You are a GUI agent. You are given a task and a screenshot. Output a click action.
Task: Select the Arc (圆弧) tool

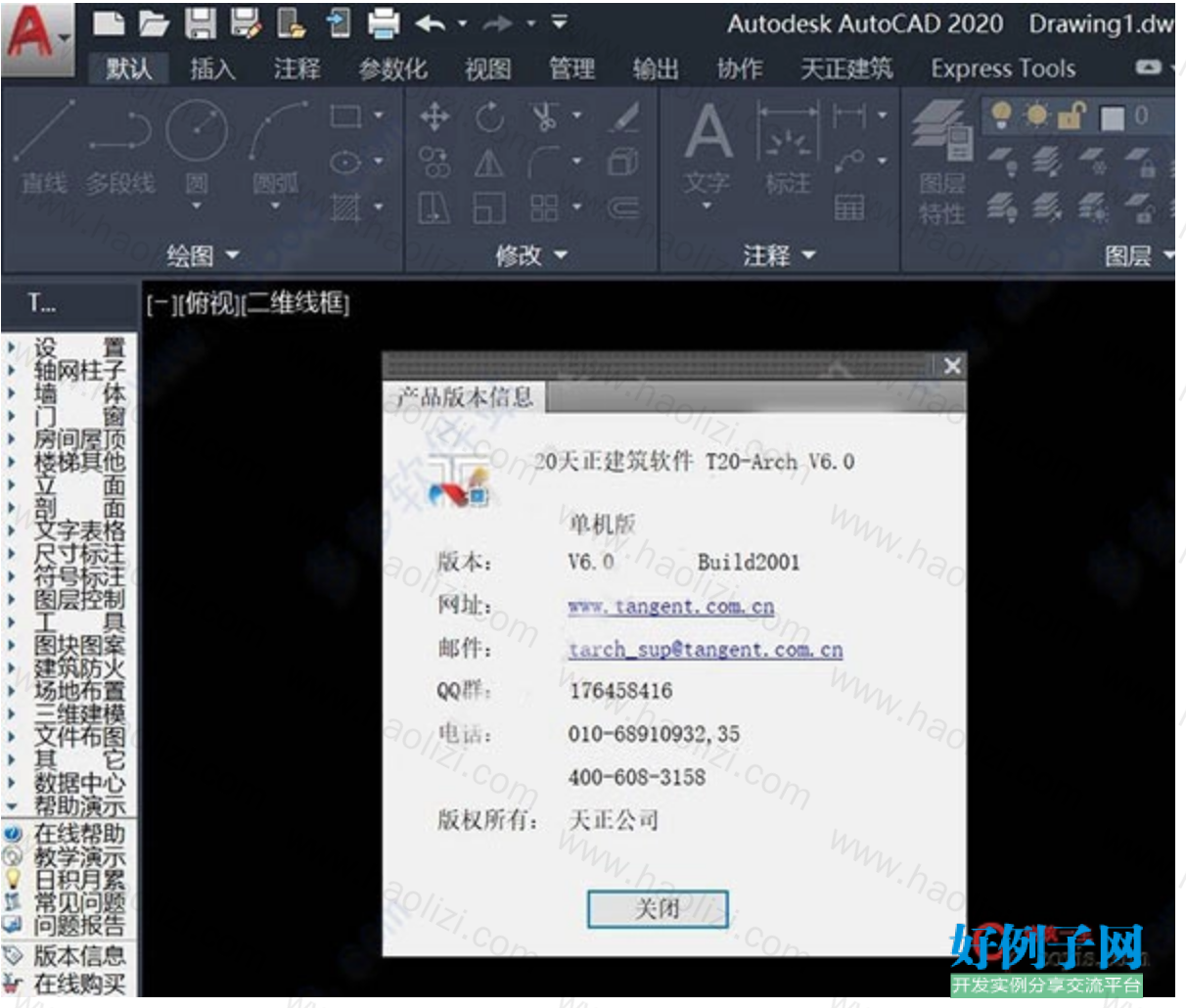pyautogui.click(x=276, y=147)
